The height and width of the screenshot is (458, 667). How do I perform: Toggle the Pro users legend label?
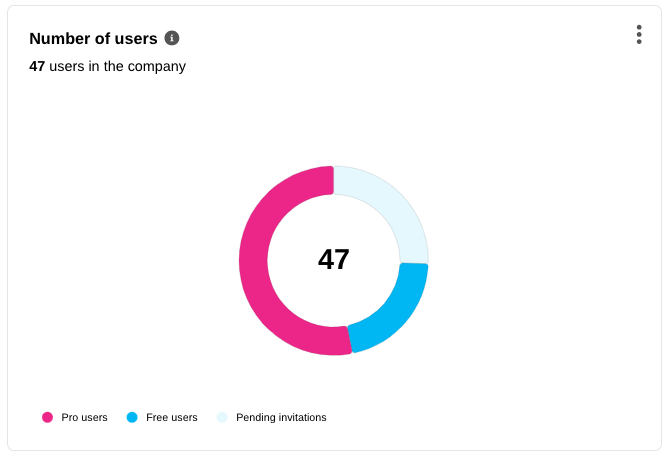[84, 417]
